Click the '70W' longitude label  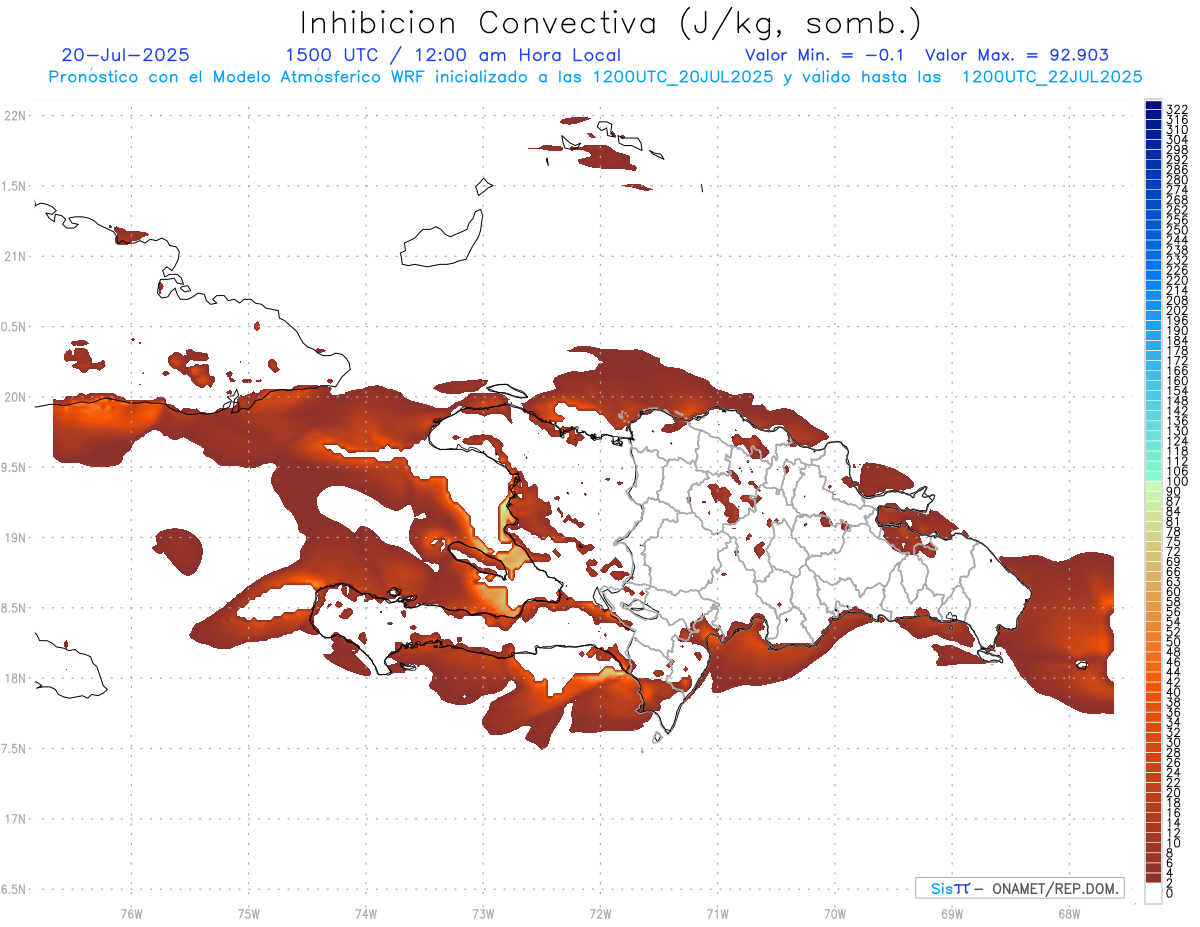click(x=835, y=913)
